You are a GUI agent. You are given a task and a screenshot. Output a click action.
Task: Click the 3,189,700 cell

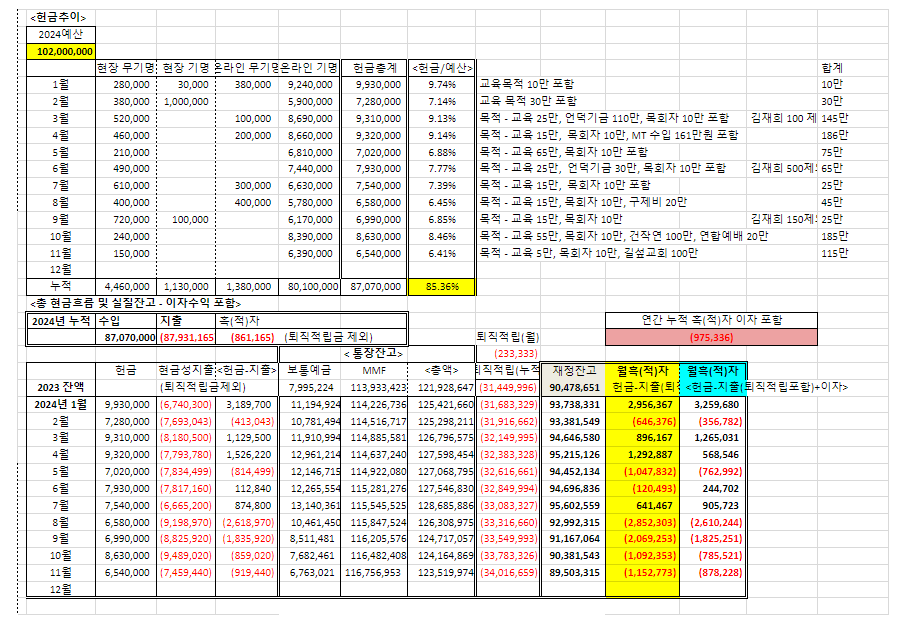pos(247,405)
